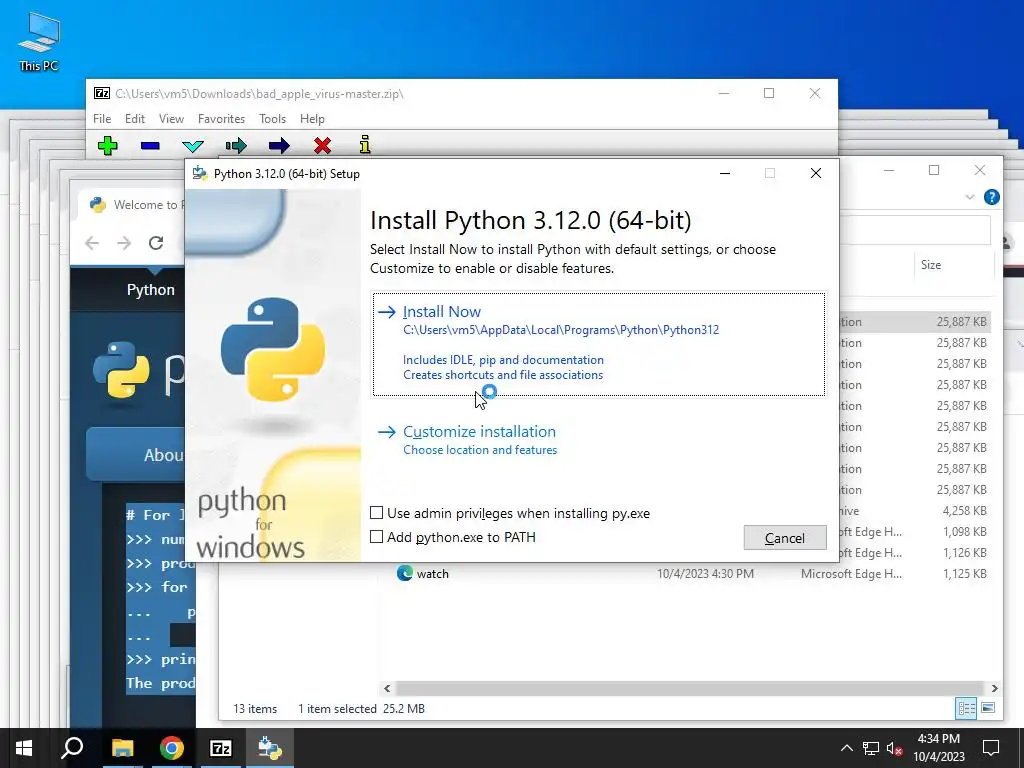Switch to large icons view in File Explorer
This screenshot has width=1024, height=768.
(x=988, y=708)
